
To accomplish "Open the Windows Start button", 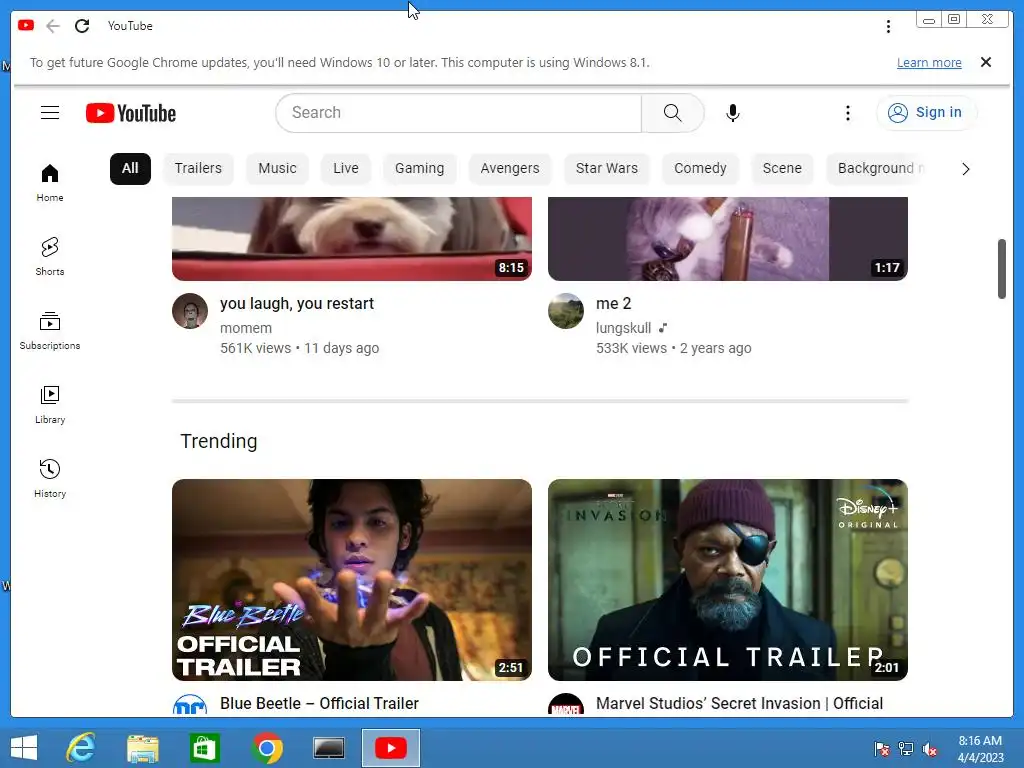I will pyautogui.click(x=24, y=748).
